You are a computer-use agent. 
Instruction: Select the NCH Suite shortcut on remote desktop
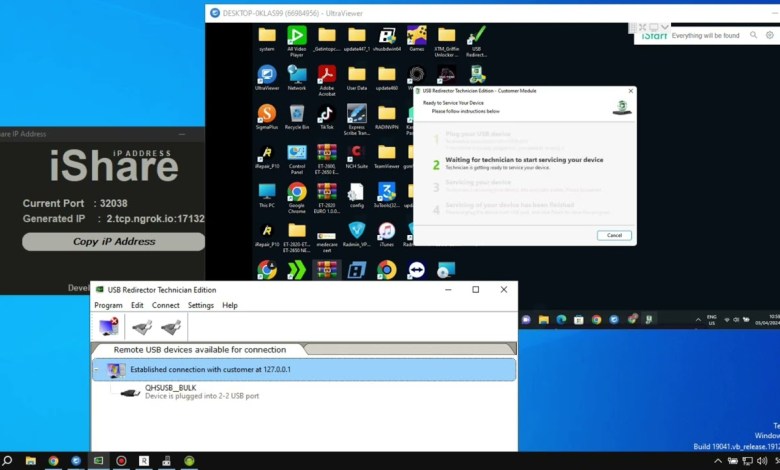click(x=357, y=156)
